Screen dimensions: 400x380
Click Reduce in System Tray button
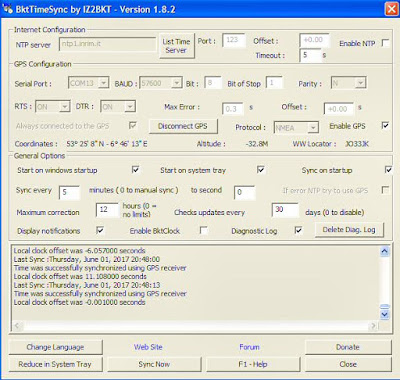click(x=55, y=364)
